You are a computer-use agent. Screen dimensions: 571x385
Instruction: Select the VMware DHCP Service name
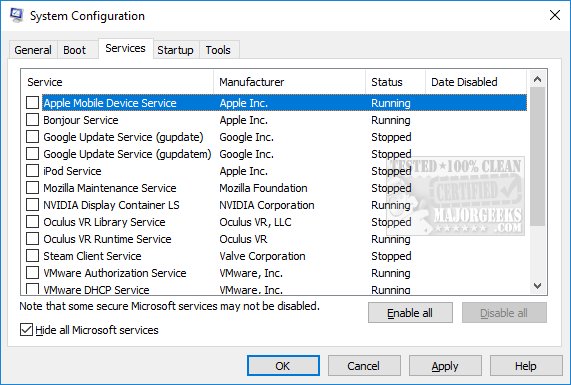point(97,290)
